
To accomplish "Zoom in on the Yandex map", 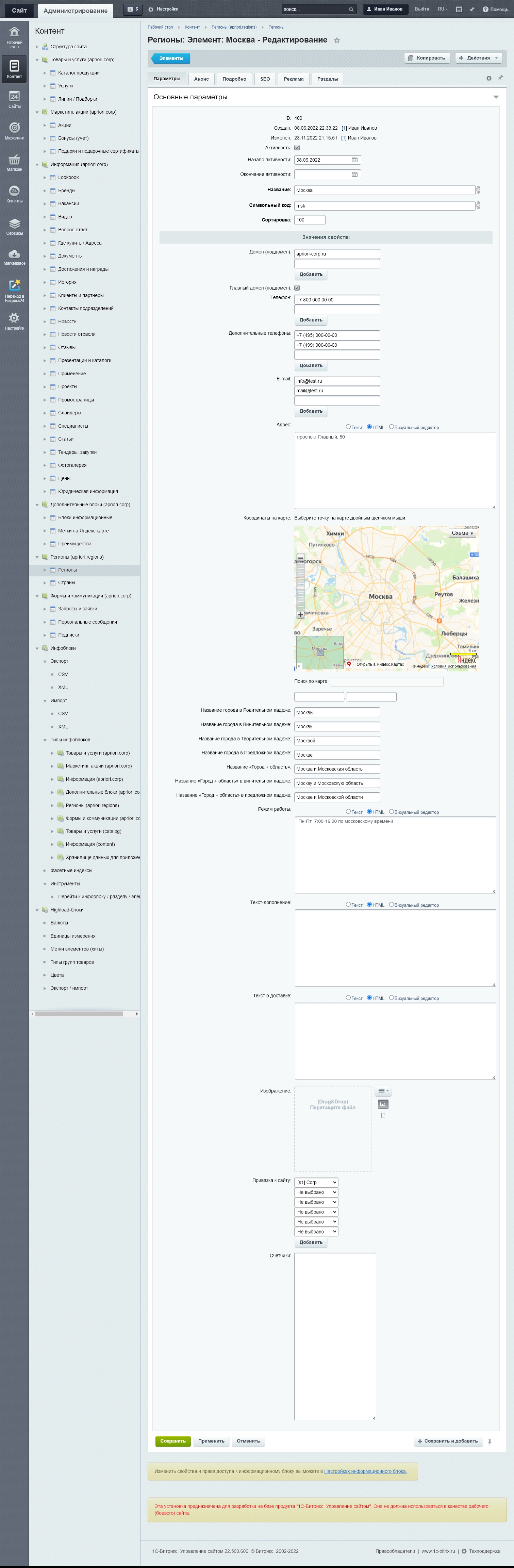I will [300, 614].
